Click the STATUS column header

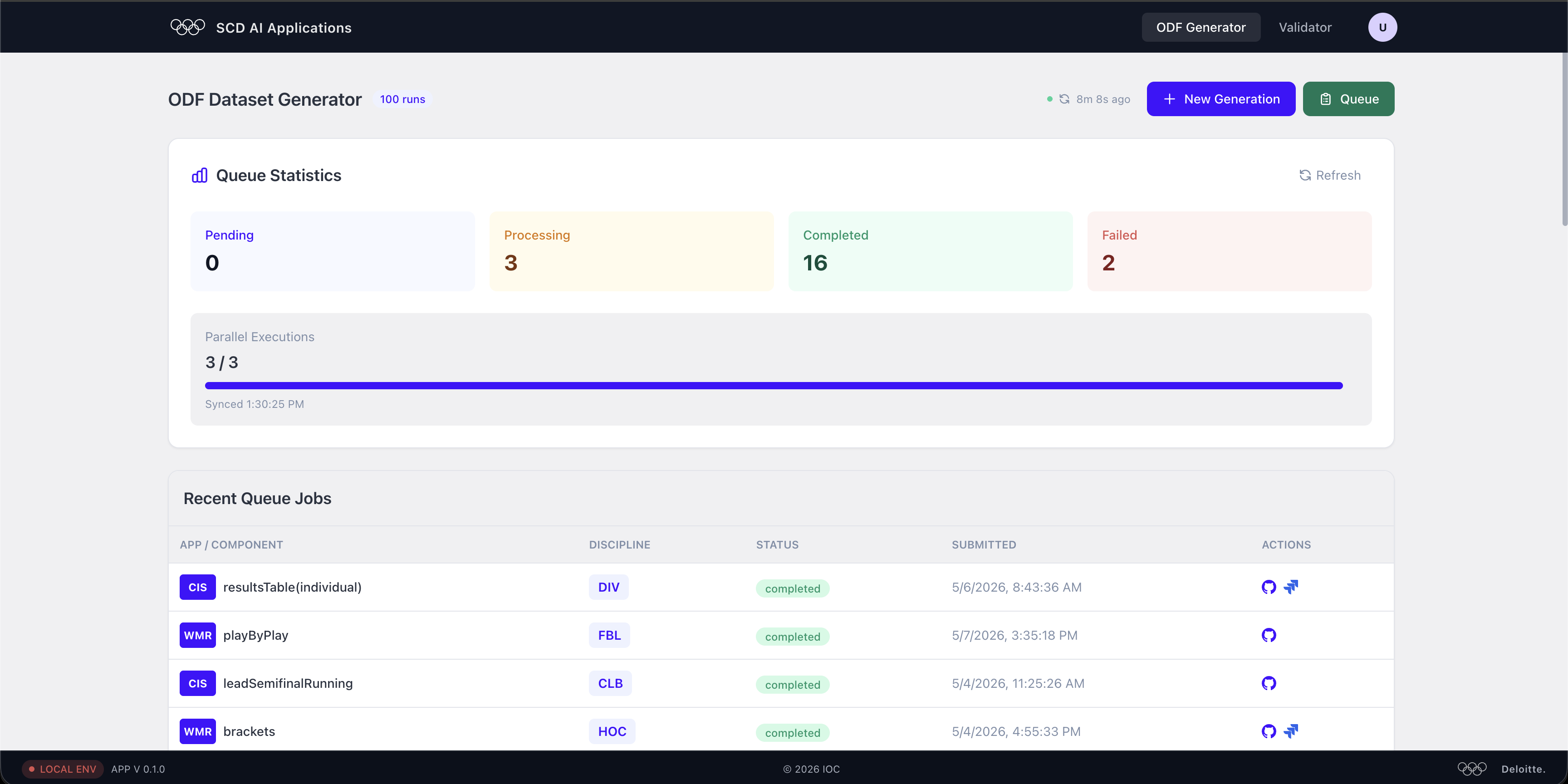pos(777,545)
